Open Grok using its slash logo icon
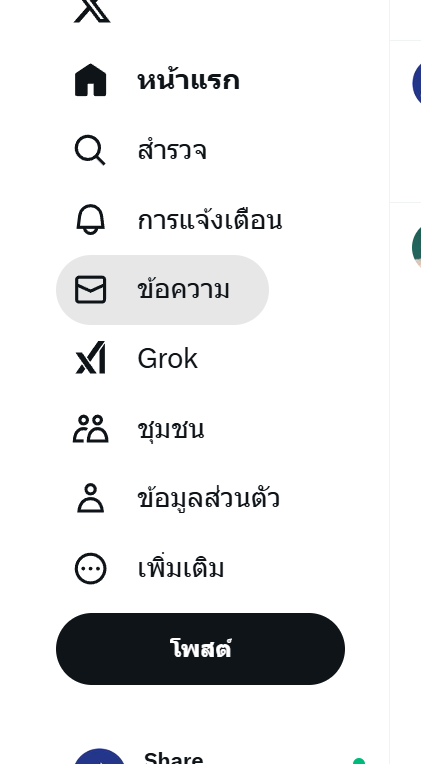 point(91,358)
